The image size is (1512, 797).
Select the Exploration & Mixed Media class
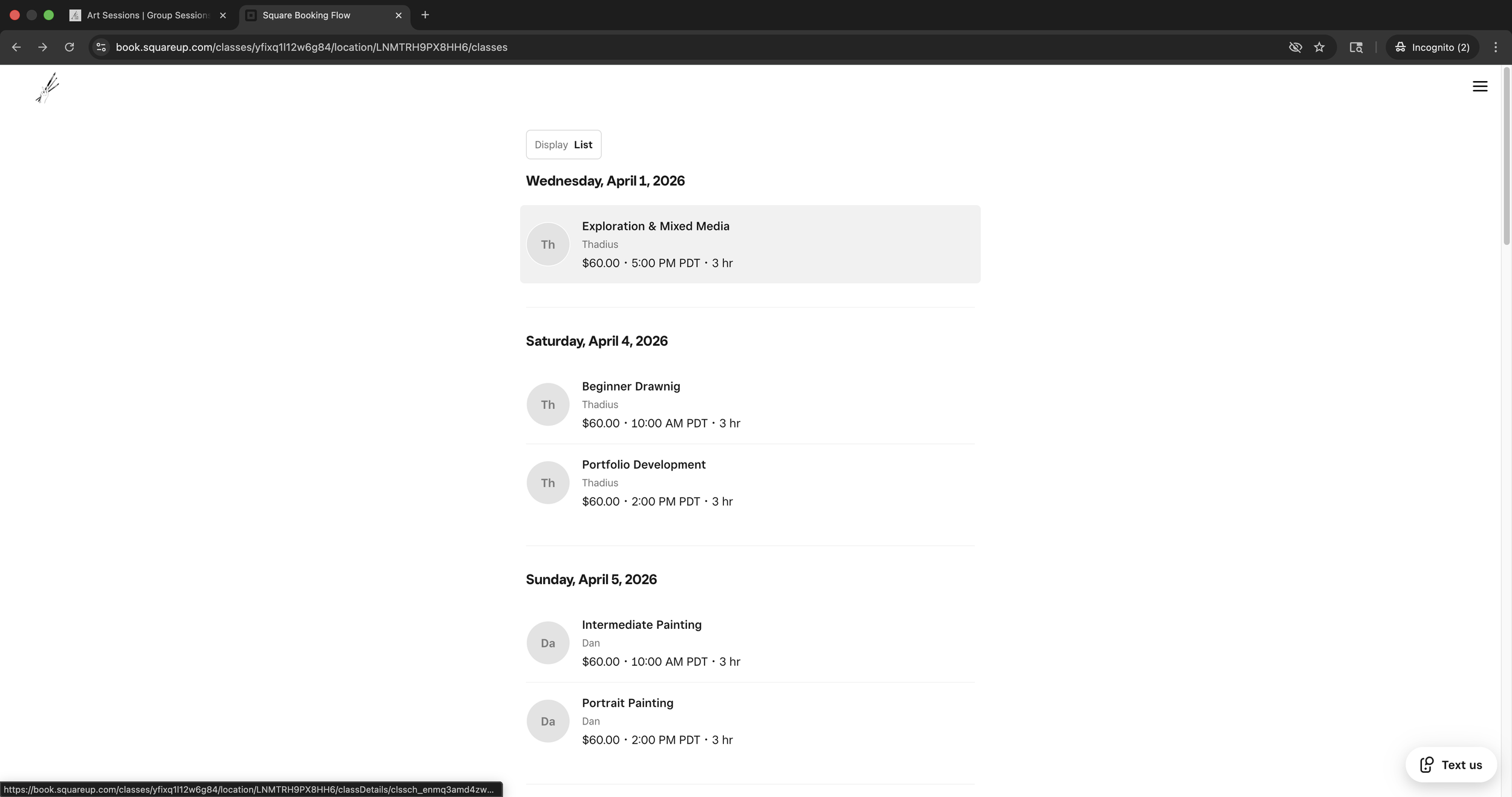pos(750,244)
